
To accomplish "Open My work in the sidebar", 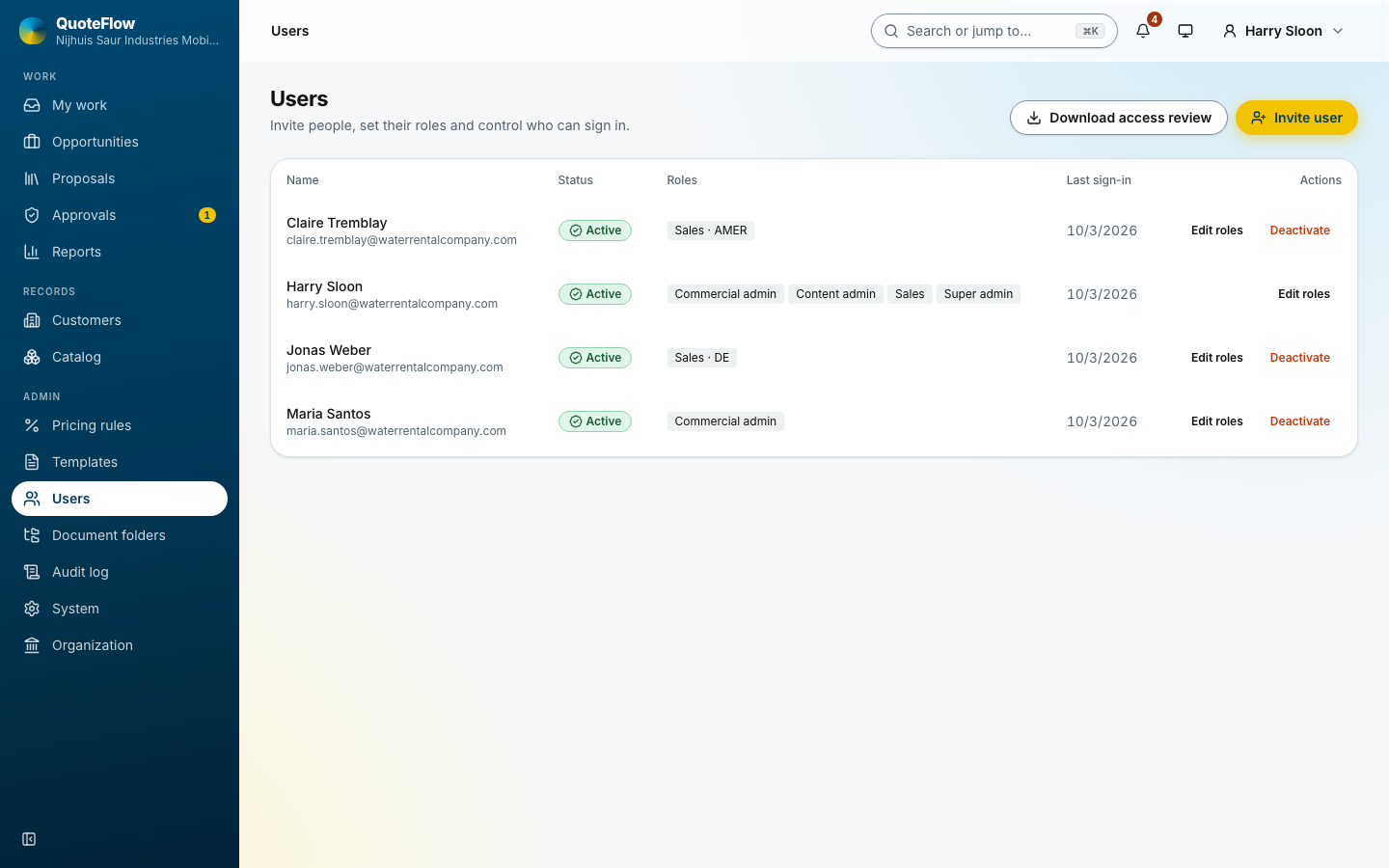I will (x=120, y=105).
